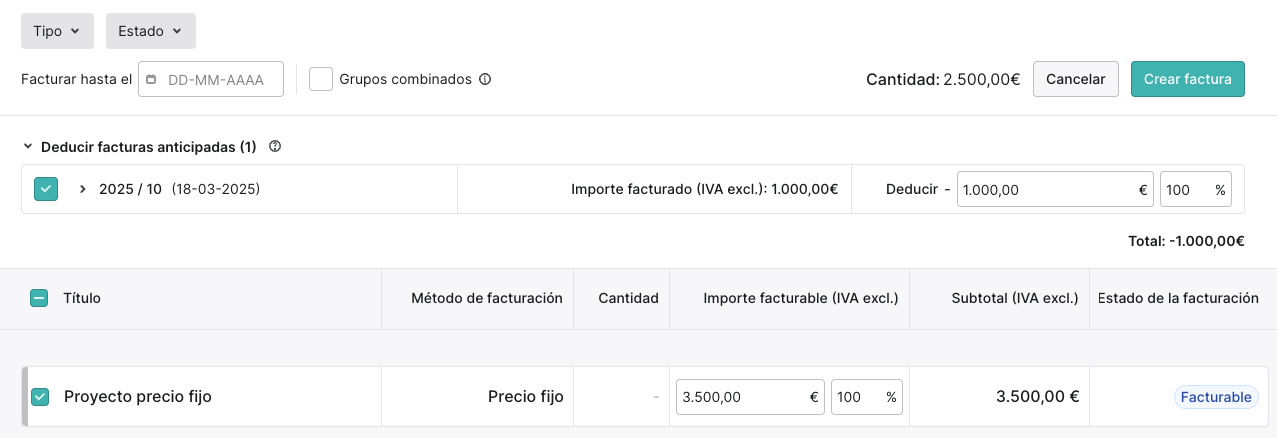
Task: Click the Método de facturación column header
Action: pos(487,298)
